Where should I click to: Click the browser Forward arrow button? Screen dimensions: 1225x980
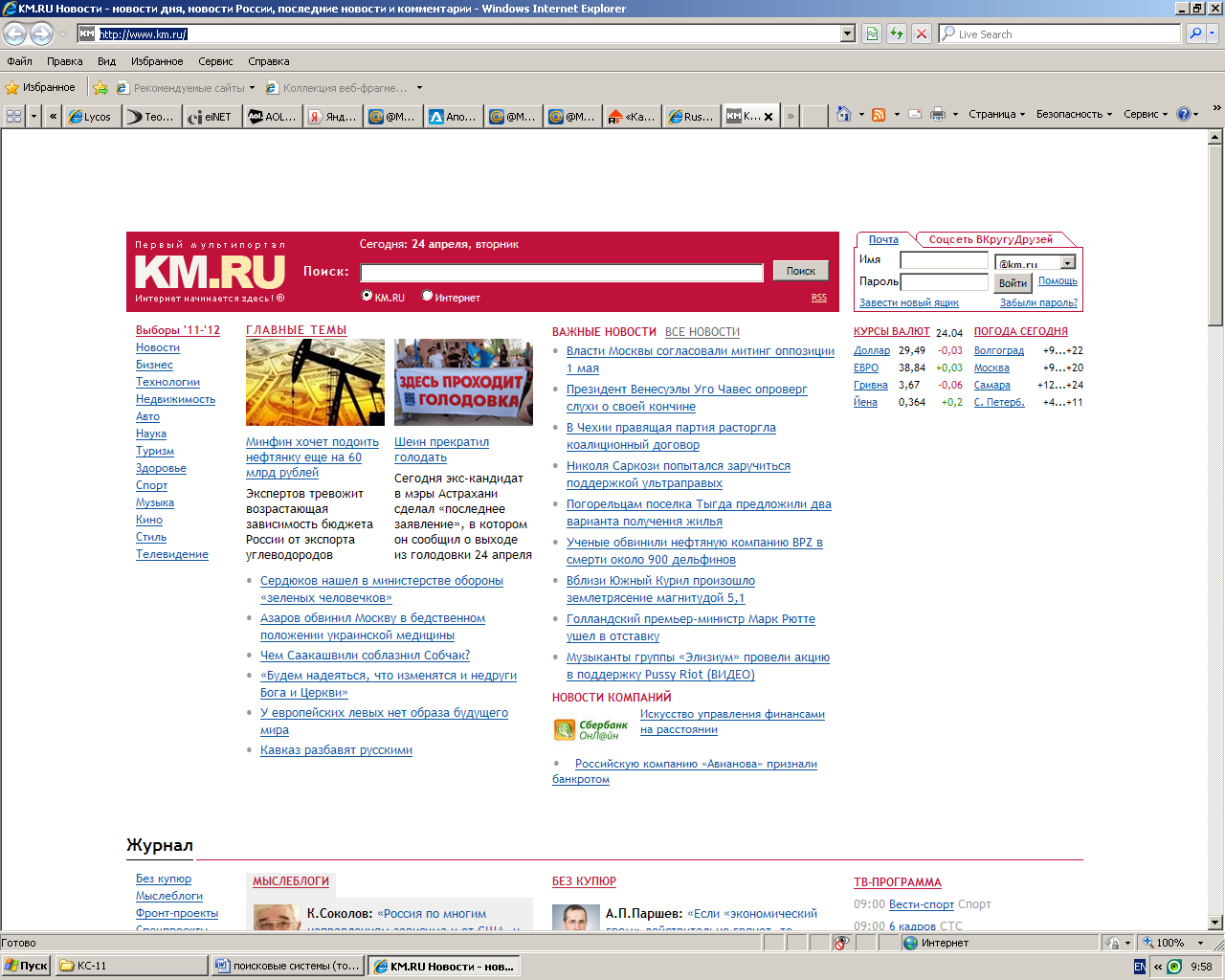coord(41,33)
